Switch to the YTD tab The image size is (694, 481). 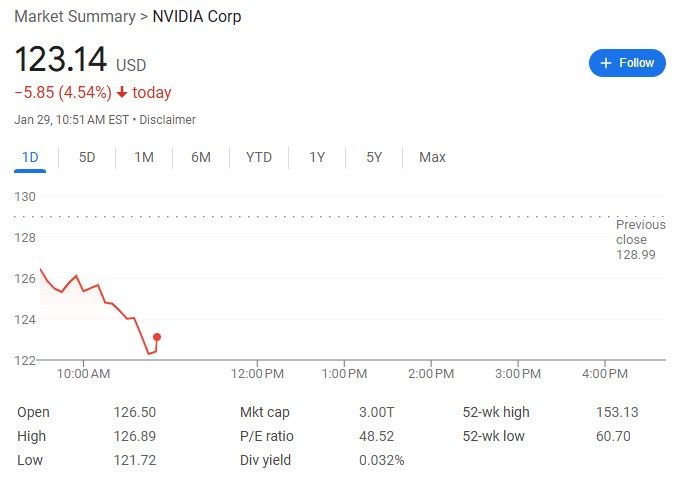pyautogui.click(x=259, y=157)
